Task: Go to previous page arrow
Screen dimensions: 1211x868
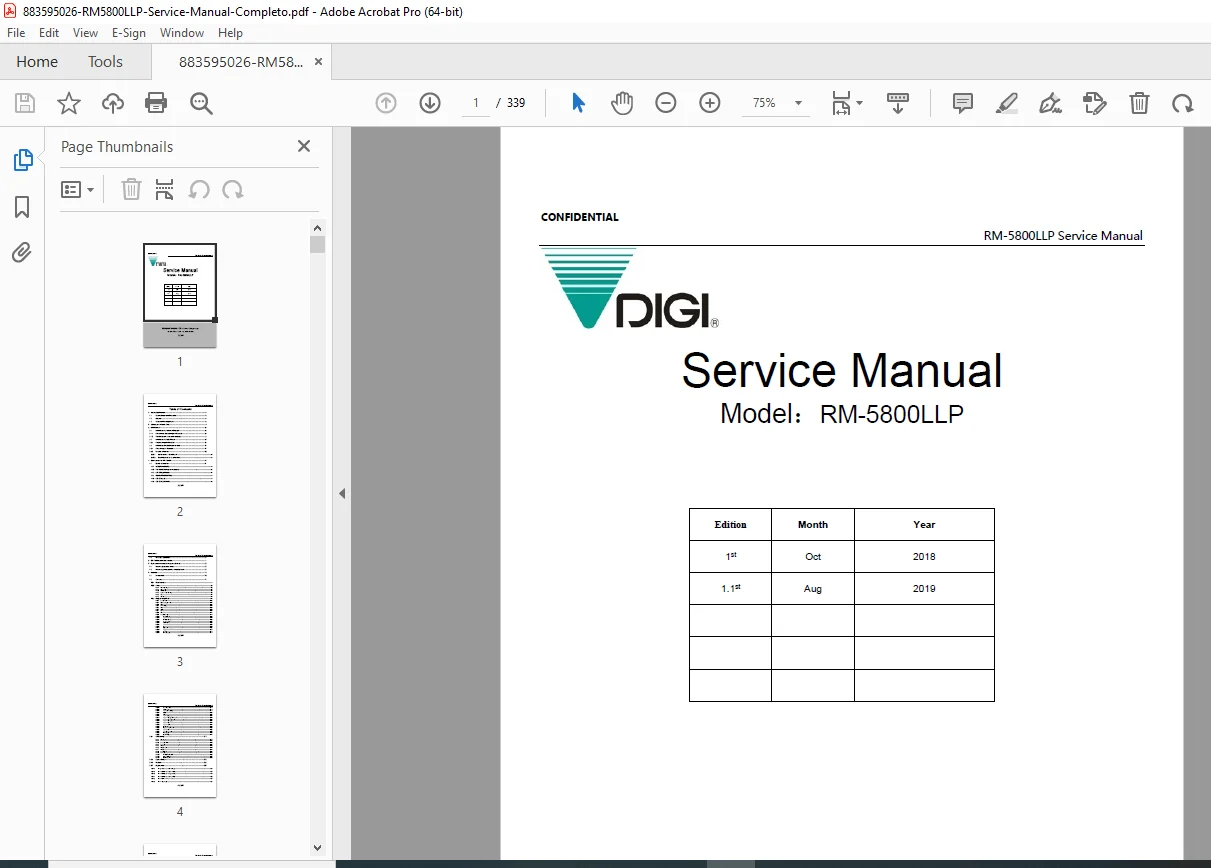Action: [x=386, y=103]
